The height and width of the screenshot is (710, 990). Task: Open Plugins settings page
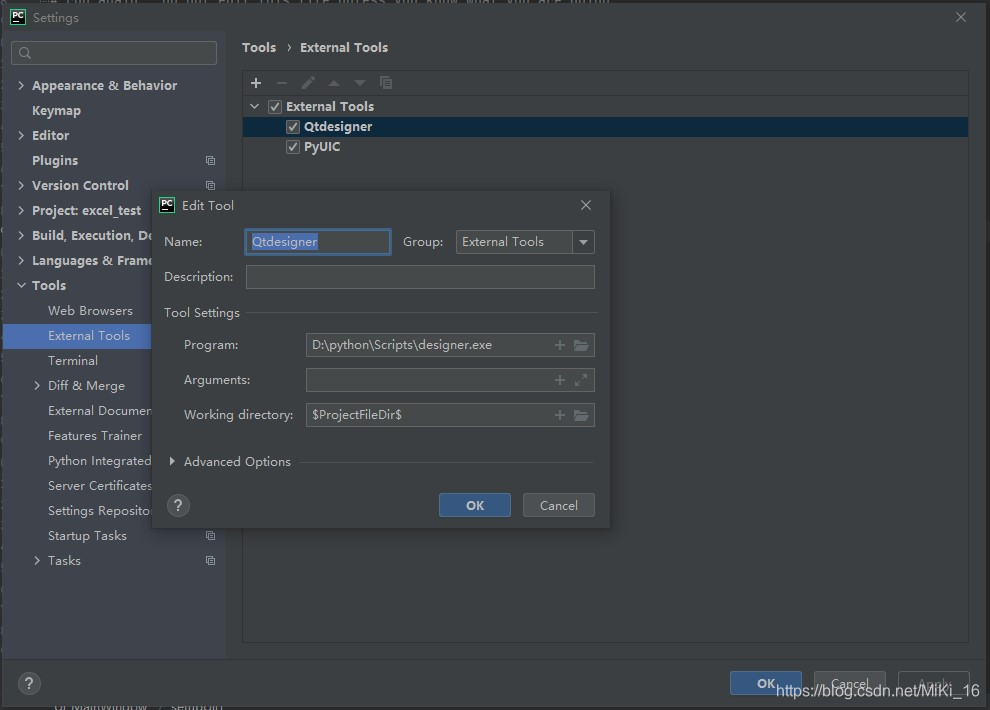[55, 161]
